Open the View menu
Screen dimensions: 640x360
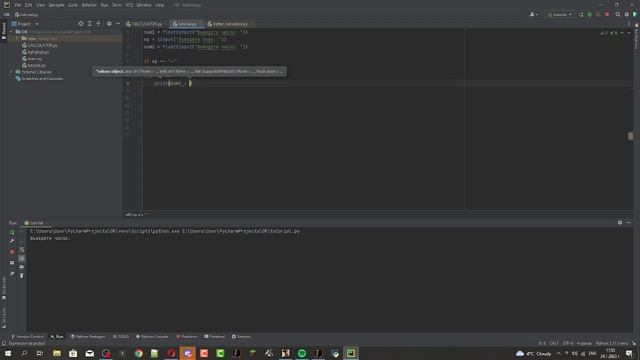[x=40, y=5]
